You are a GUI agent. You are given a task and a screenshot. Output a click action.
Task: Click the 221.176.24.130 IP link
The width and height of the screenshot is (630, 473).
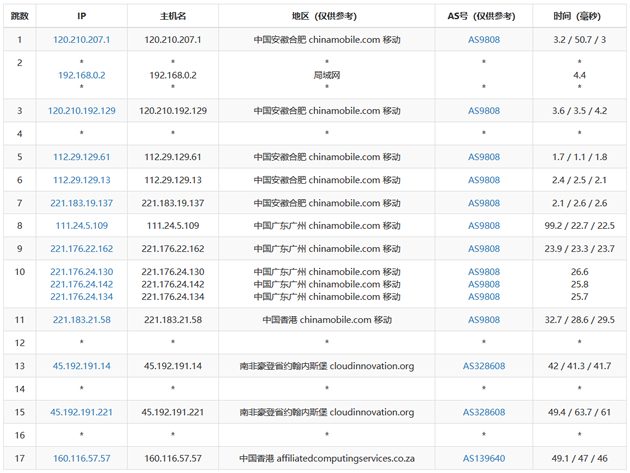click(81, 272)
